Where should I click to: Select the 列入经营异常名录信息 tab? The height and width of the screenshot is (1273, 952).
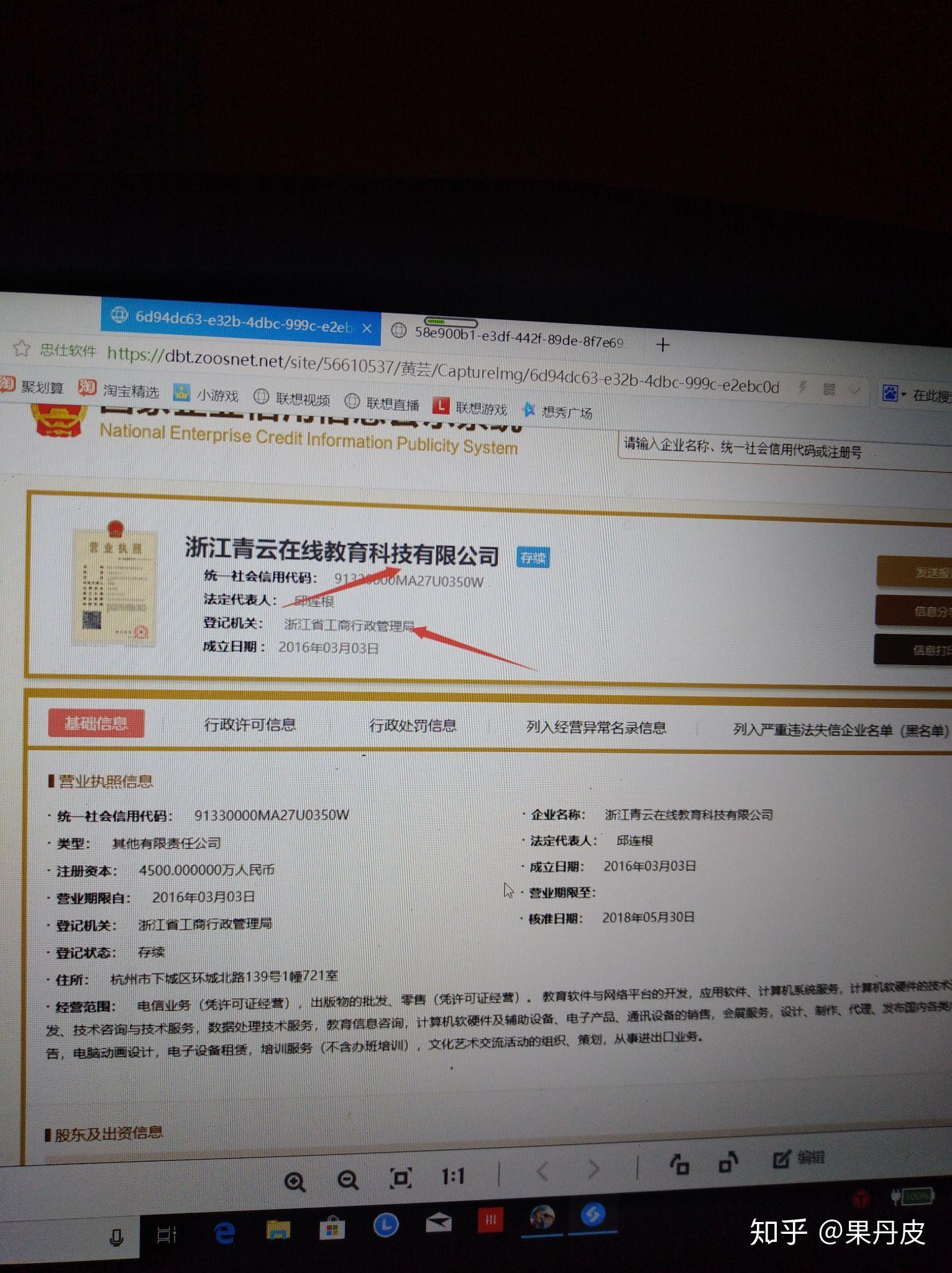[x=596, y=727]
